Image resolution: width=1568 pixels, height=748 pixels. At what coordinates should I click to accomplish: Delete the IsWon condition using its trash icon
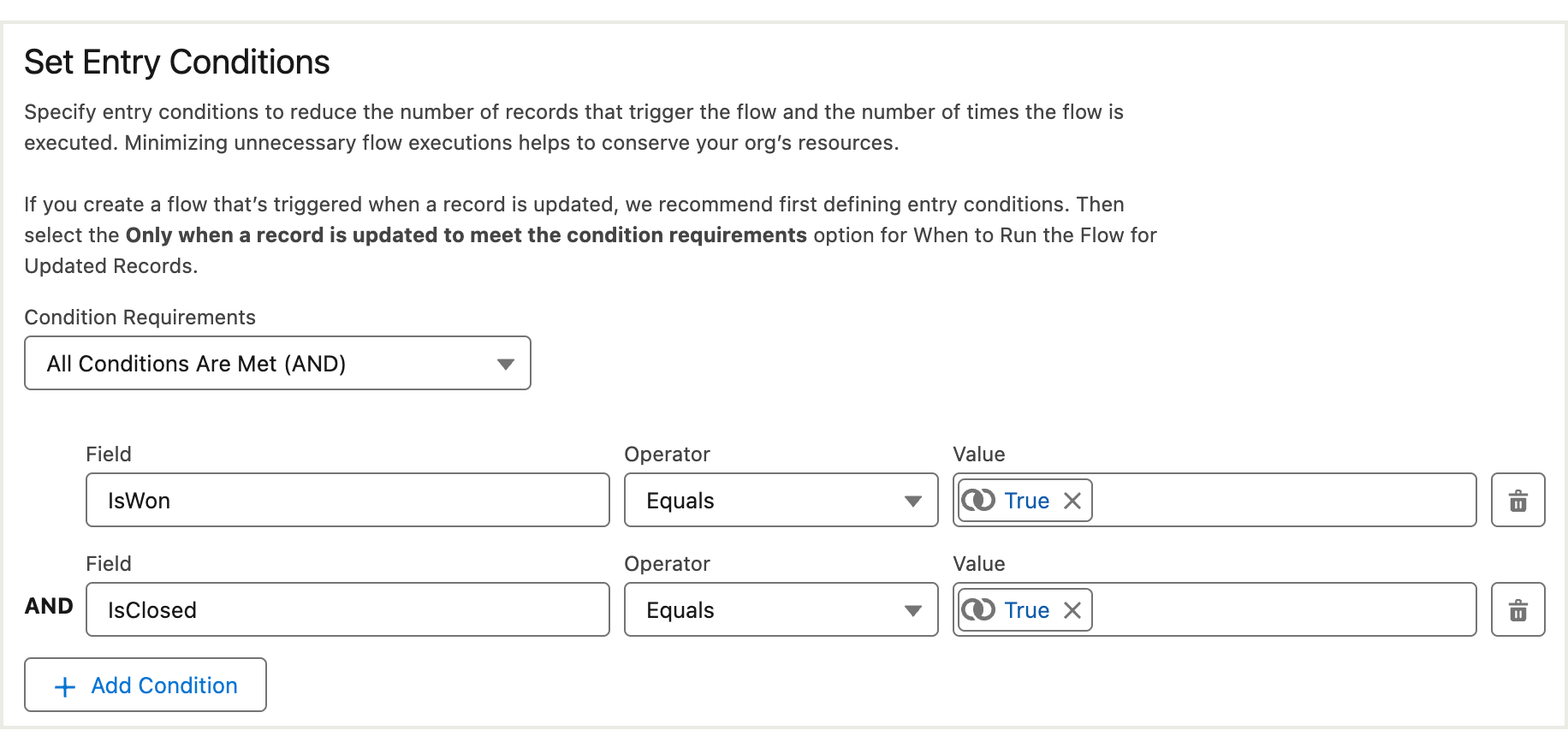click(x=1518, y=500)
